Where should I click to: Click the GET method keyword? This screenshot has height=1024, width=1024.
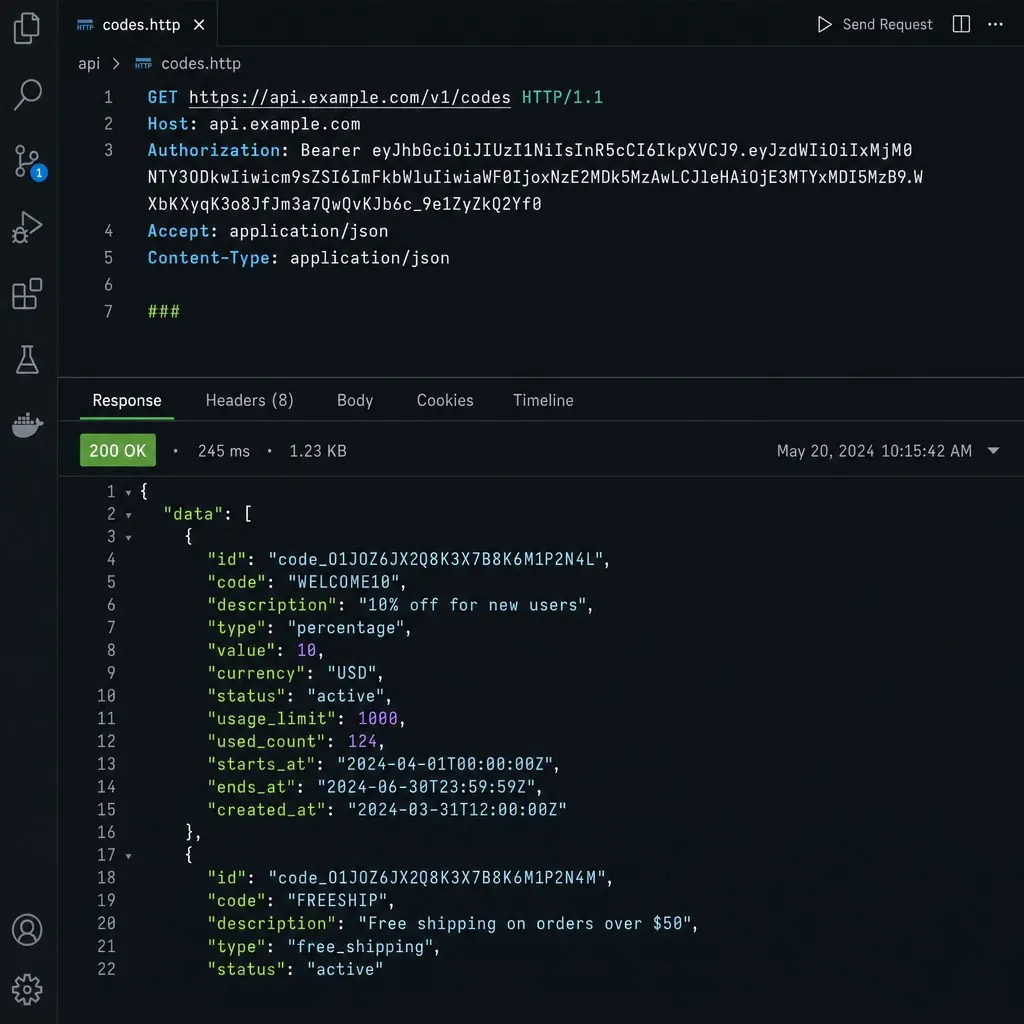(x=163, y=97)
